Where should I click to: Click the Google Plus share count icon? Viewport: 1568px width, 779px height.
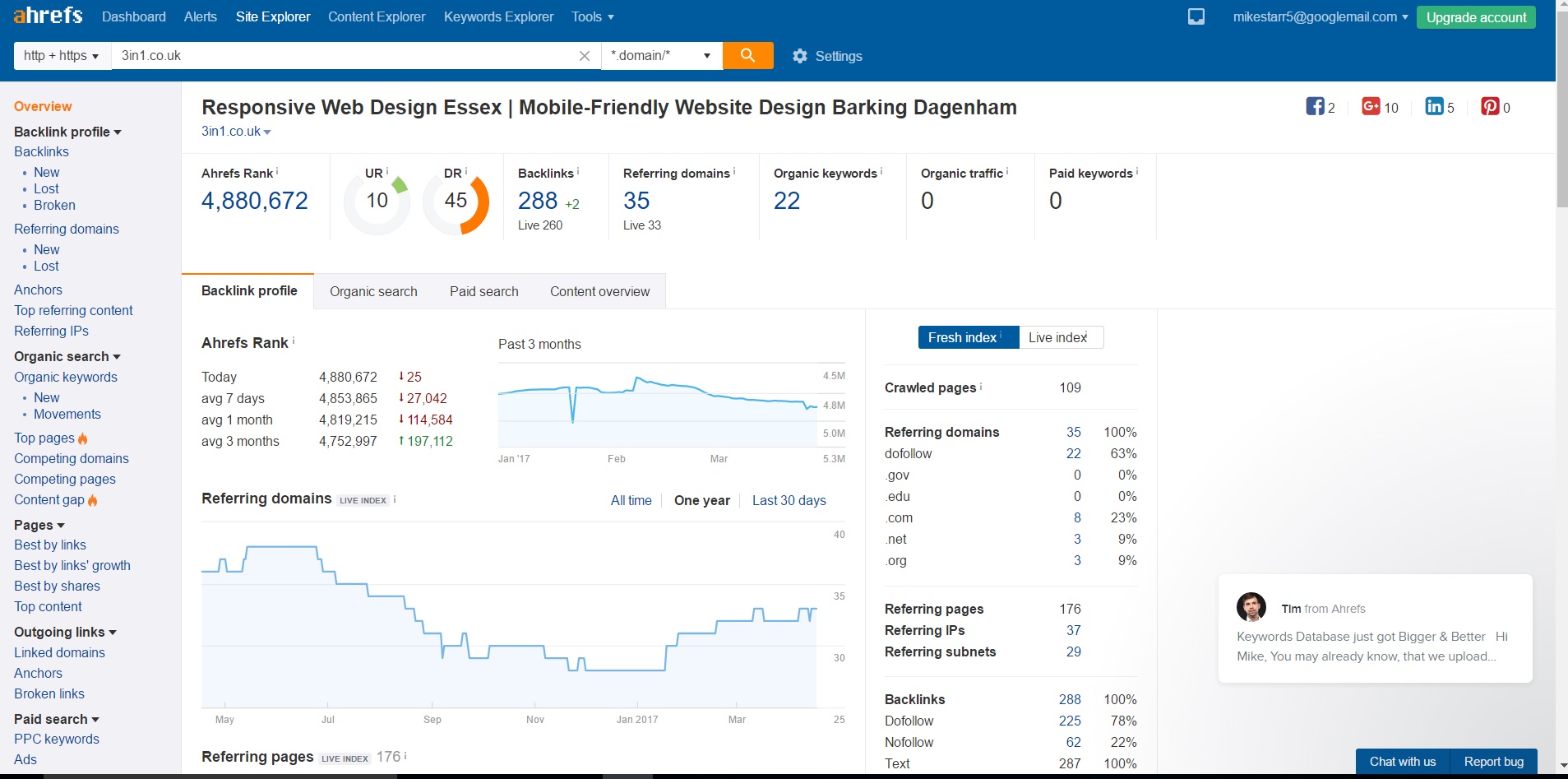tap(1371, 106)
